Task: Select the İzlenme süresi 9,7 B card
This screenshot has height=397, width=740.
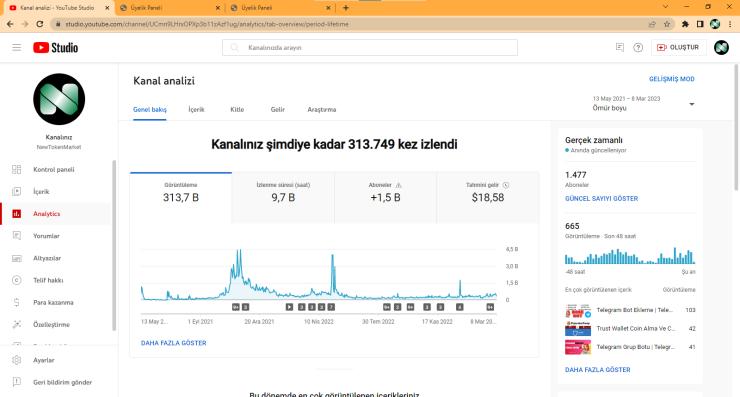Action: click(x=283, y=197)
